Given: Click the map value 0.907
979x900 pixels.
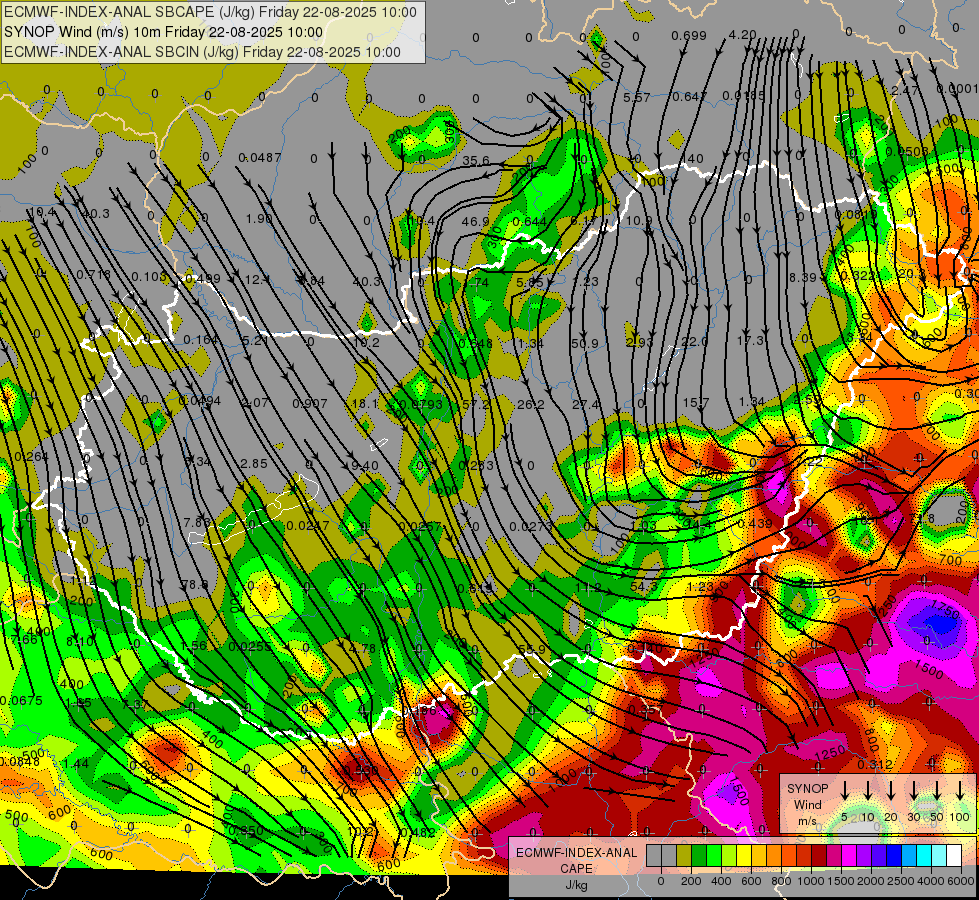Looking at the screenshot, I should [x=310, y=403].
